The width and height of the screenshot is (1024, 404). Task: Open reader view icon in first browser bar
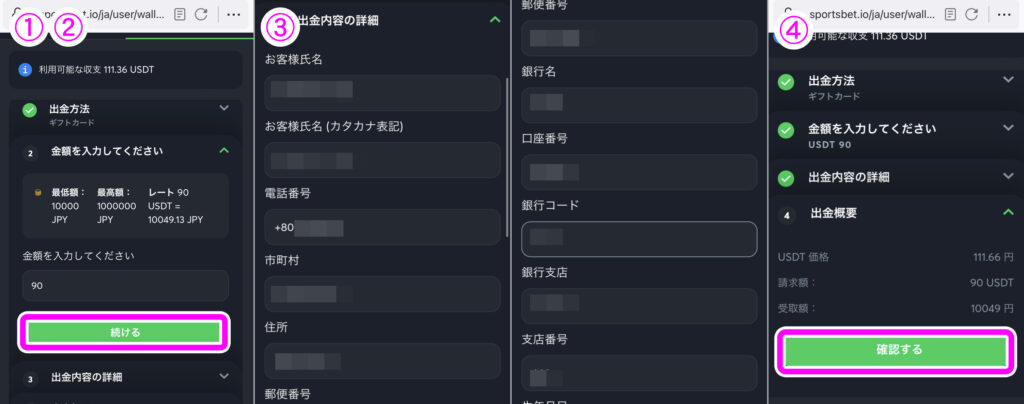(180, 14)
